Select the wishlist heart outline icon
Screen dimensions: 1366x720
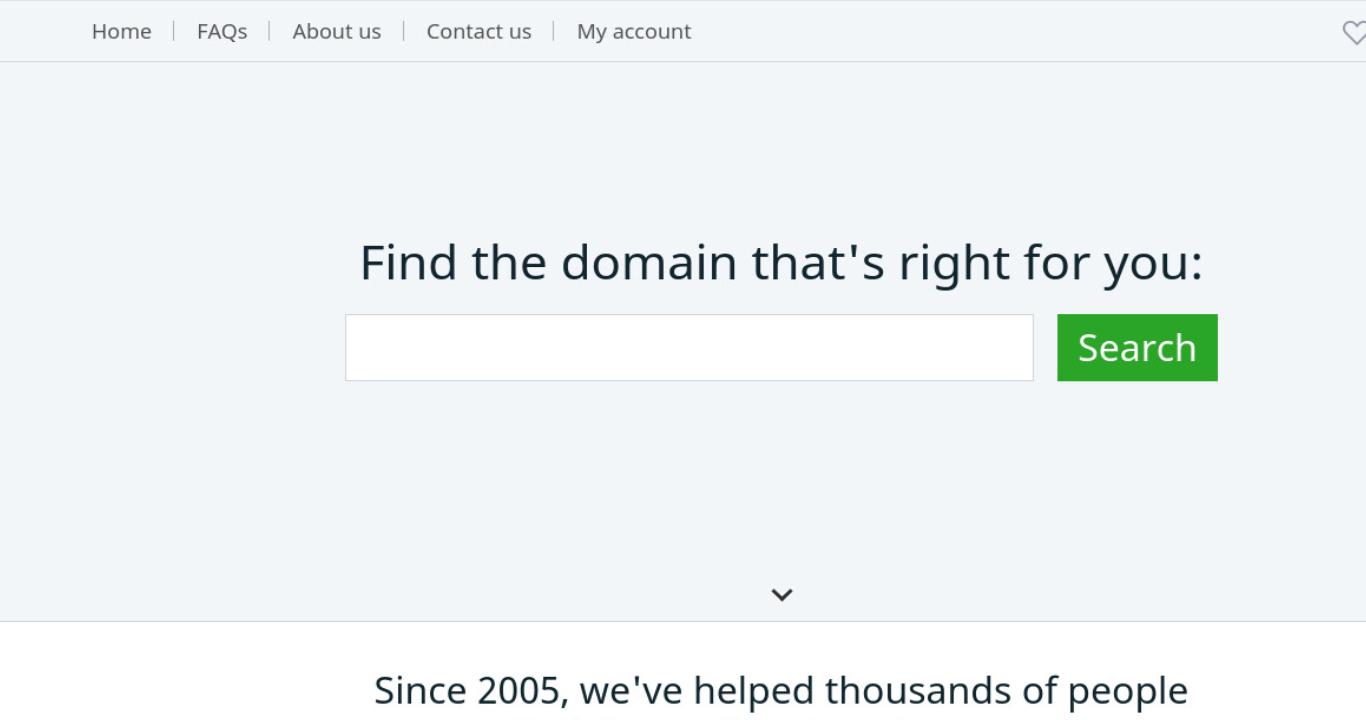tap(1354, 33)
